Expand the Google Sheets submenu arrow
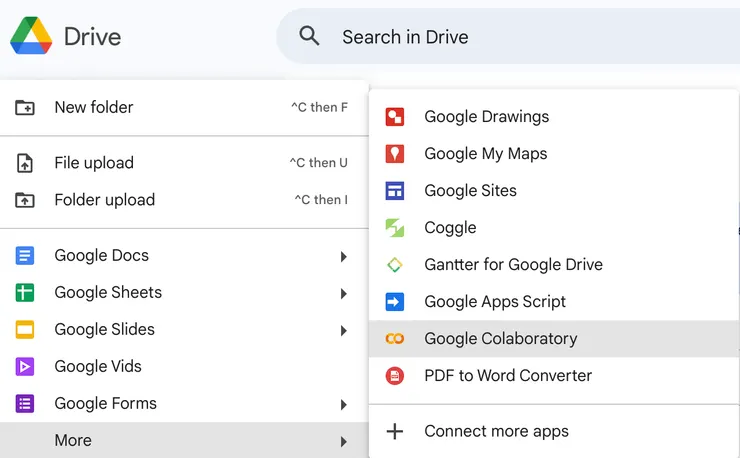The image size is (740, 458). click(343, 293)
